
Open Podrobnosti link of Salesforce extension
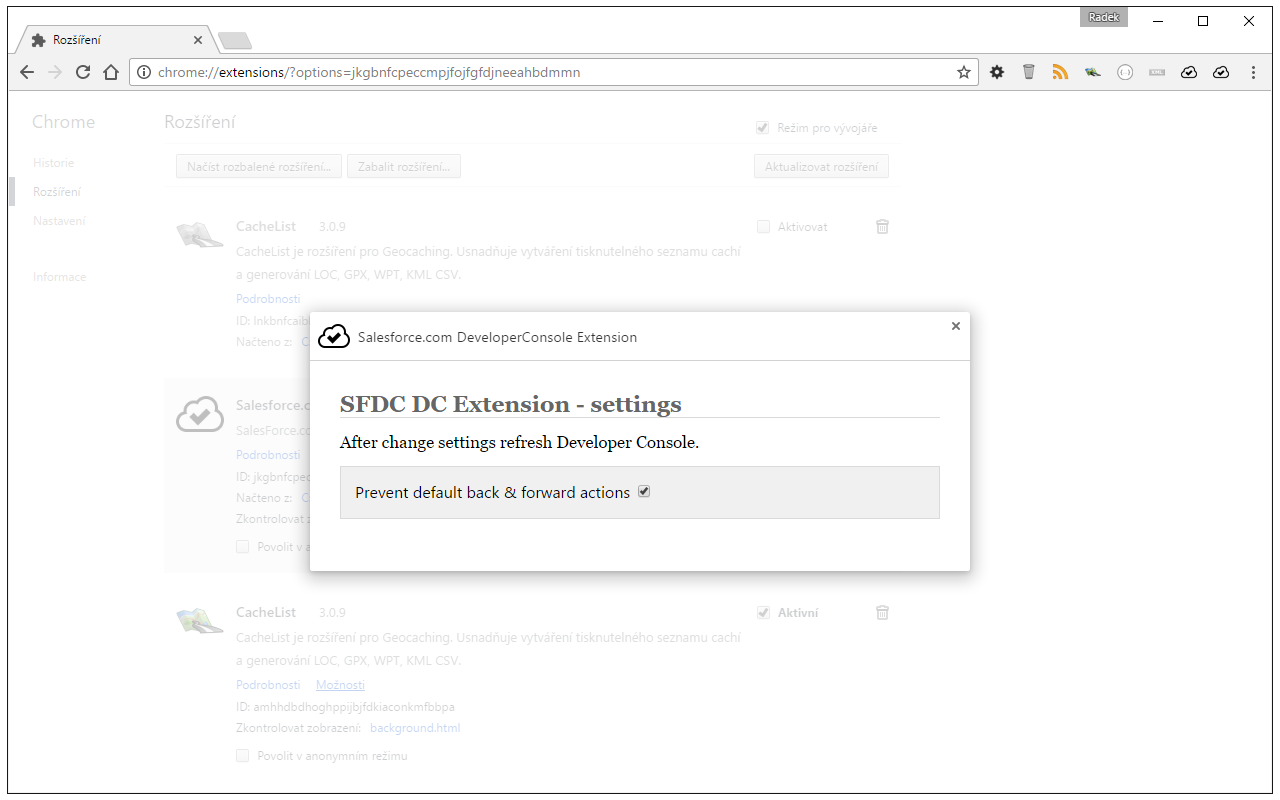(268, 454)
